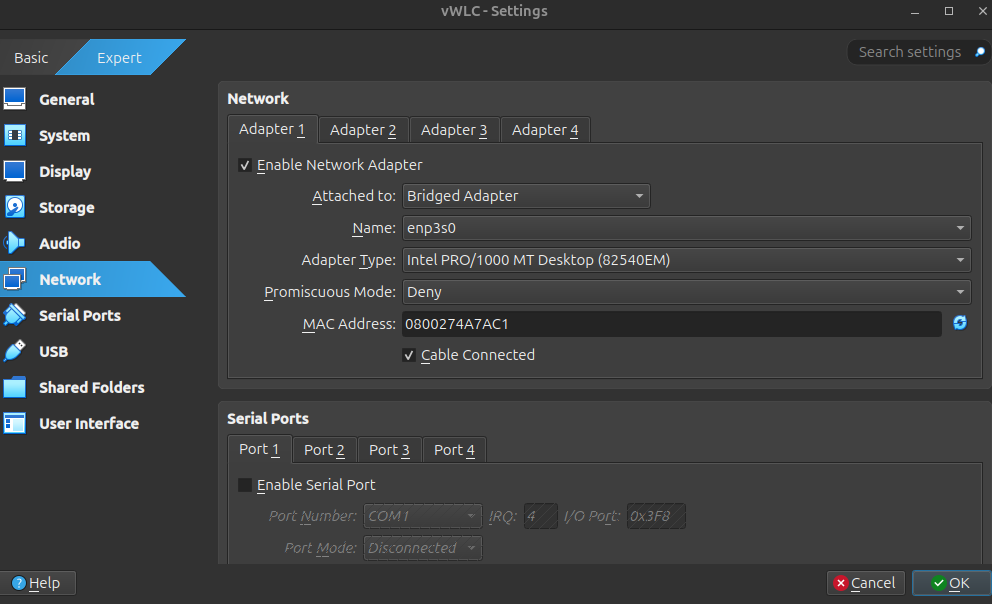The image size is (992, 604).
Task: Uncheck Enable Network Adapter
Action: [245, 165]
